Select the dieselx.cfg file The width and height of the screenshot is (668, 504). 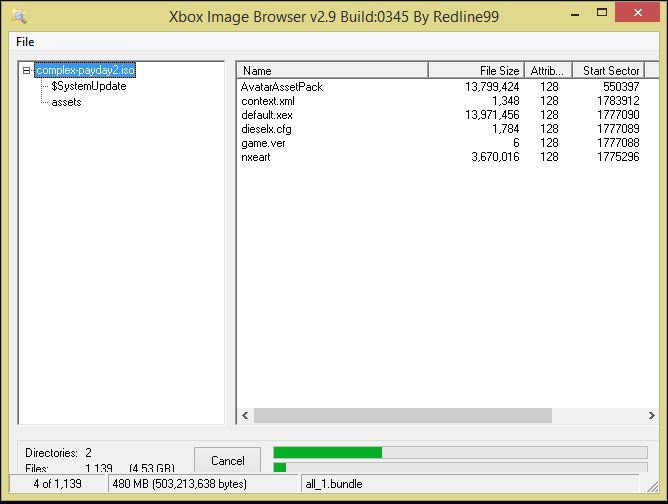point(267,129)
